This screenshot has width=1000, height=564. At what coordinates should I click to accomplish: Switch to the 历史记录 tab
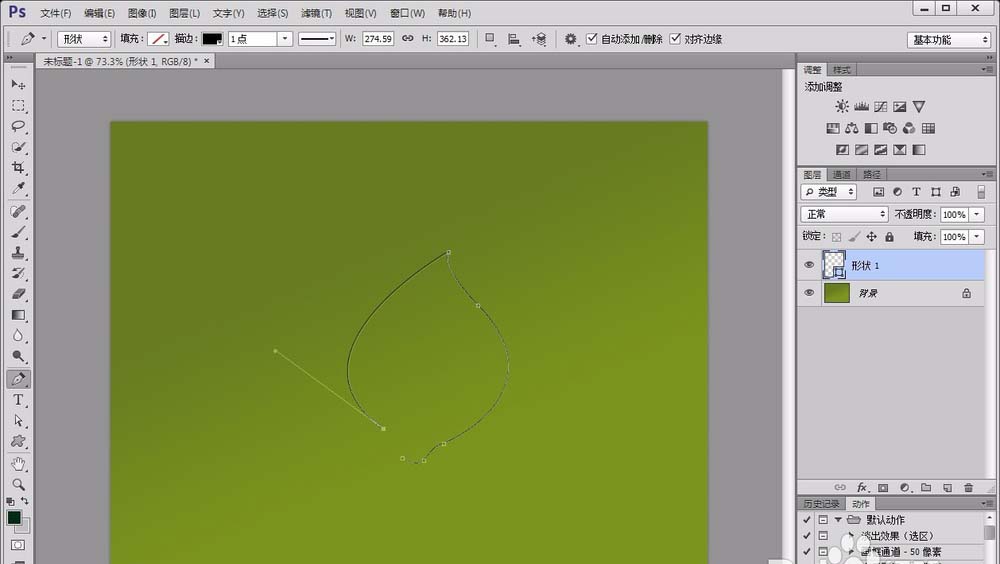(x=822, y=504)
